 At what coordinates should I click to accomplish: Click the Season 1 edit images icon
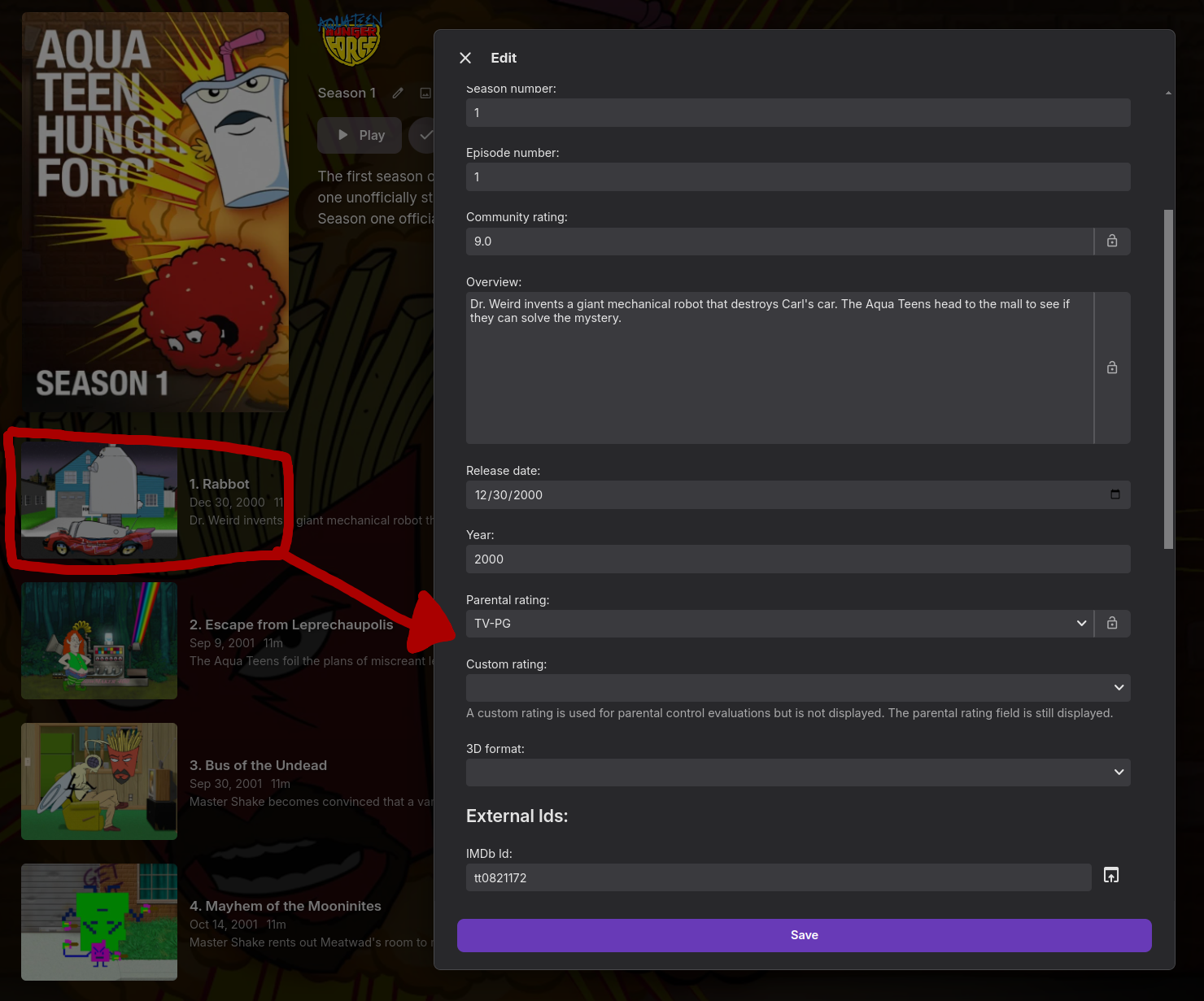[425, 93]
